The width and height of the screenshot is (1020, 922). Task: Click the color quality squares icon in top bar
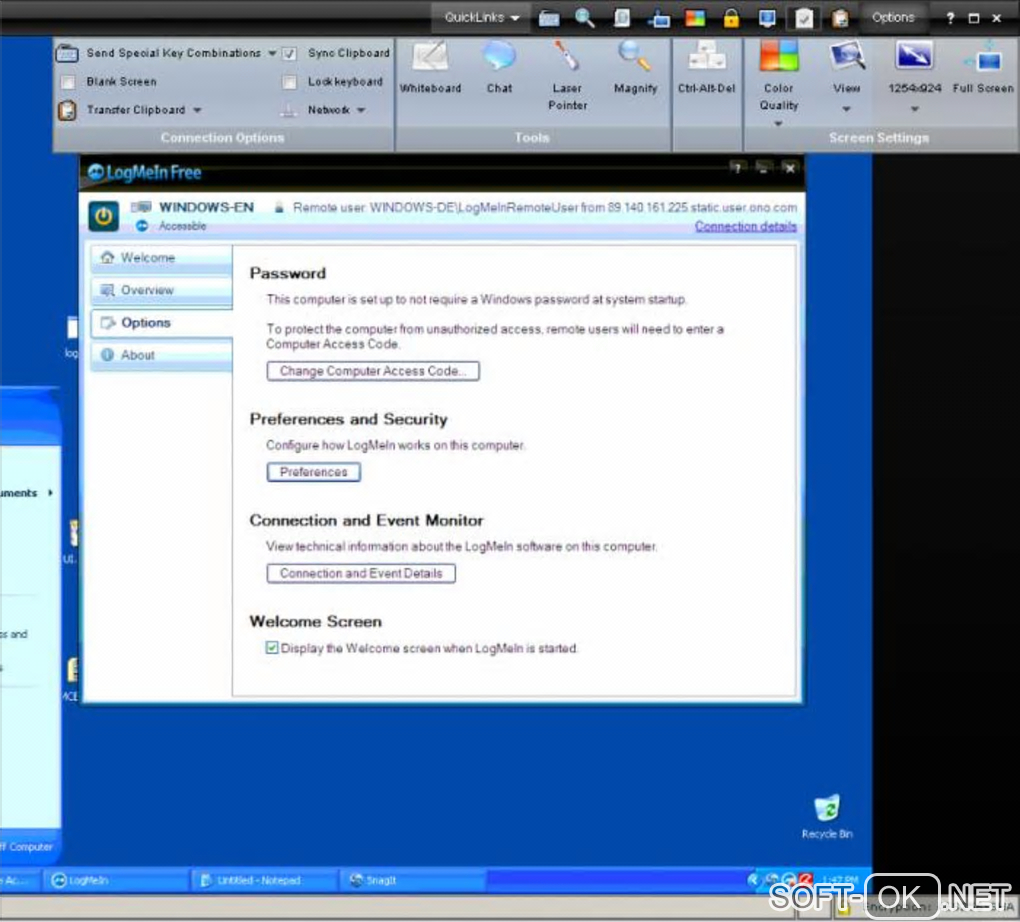pyautogui.click(x=695, y=18)
